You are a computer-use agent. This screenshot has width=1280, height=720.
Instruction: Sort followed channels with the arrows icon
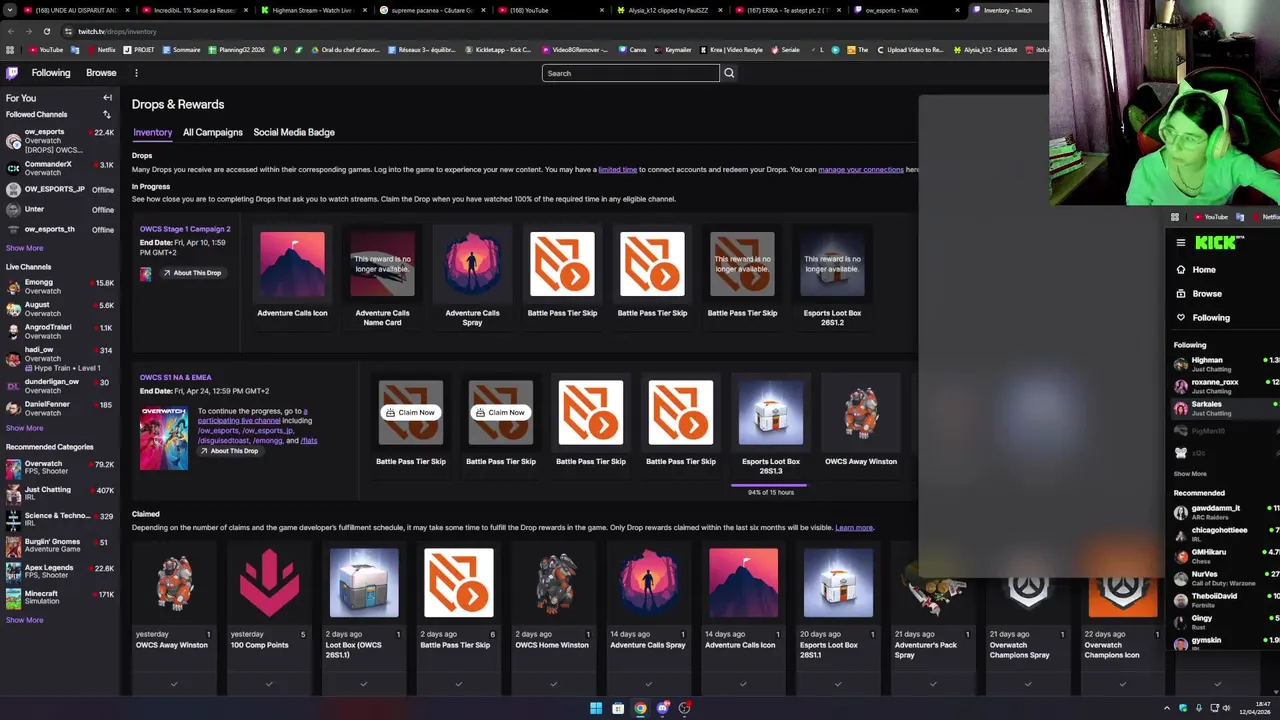(x=107, y=114)
